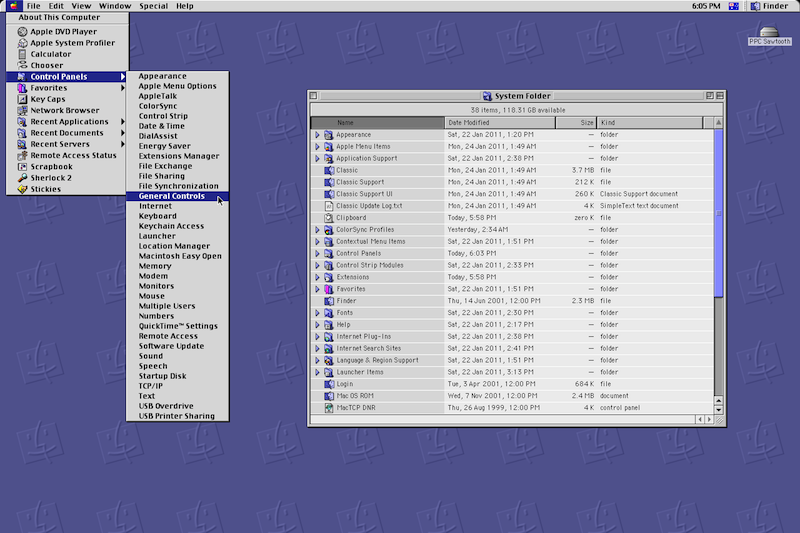Choose Extensions Manager from submenu
The width and height of the screenshot is (800, 533).
click(x=177, y=156)
